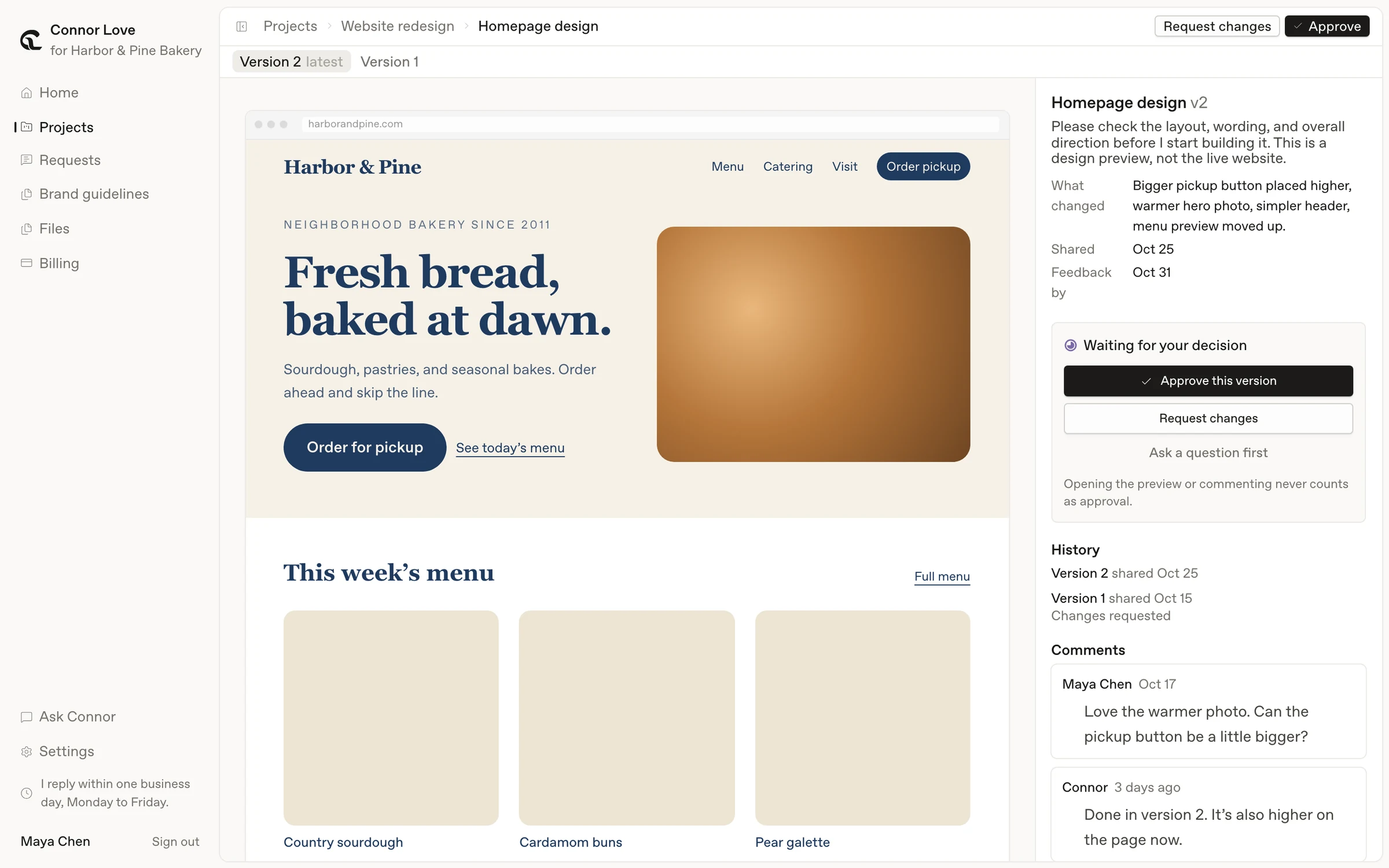The height and width of the screenshot is (868, 1389).
Task: Click Menu in preview navigation
Action: coord(727,167)
